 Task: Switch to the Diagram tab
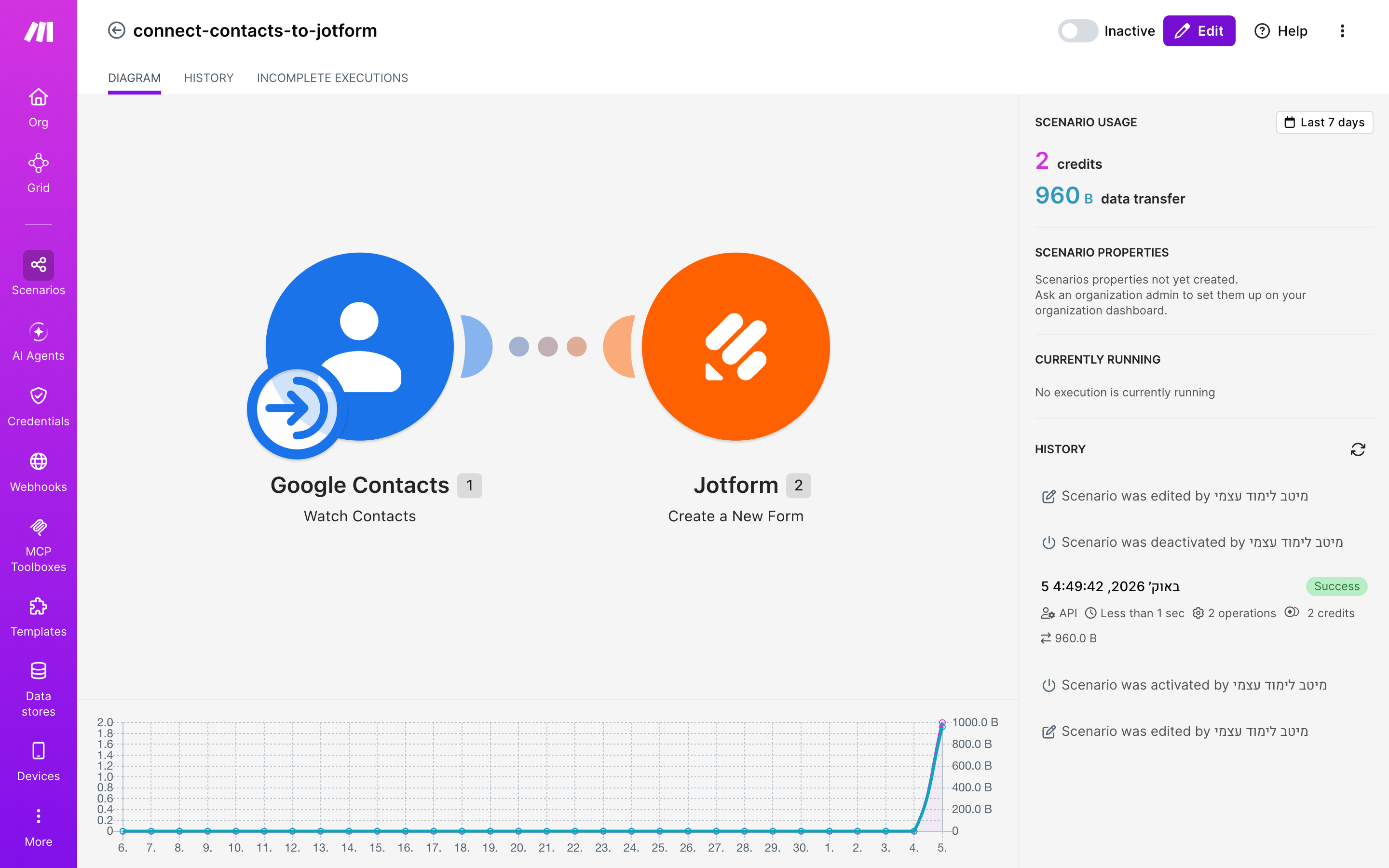pyautogui.click(x=134, y=78)
